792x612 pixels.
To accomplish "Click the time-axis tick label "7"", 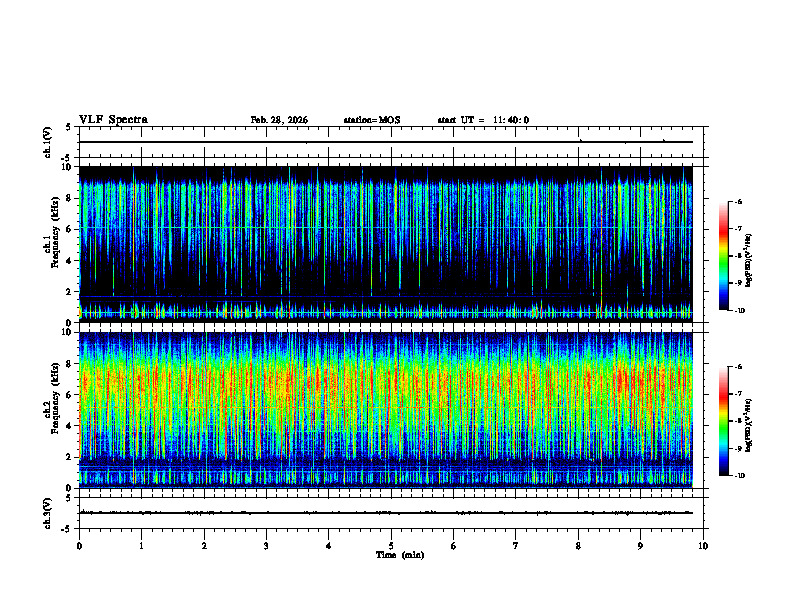I will 515,546.
